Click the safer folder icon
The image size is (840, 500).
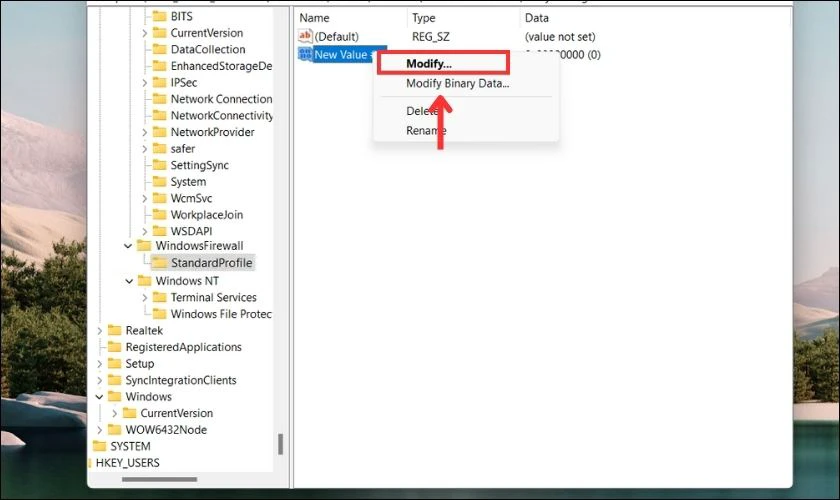pyautogui.click(x=160, y=149)
